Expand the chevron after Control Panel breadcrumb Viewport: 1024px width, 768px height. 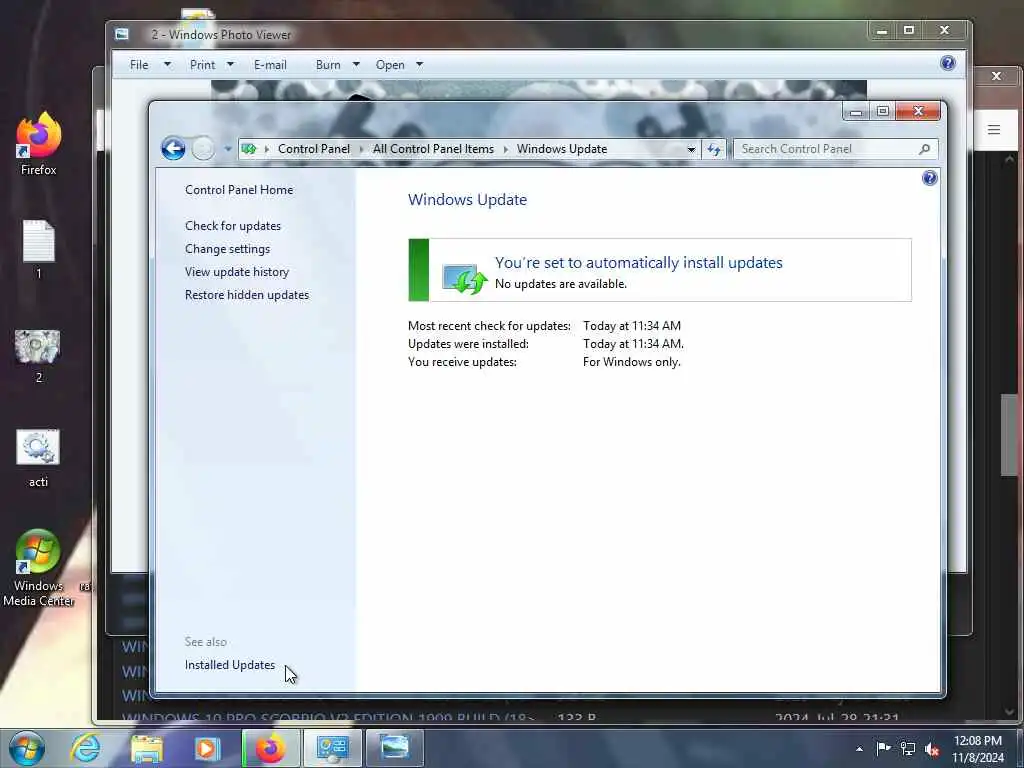[361, 150]
